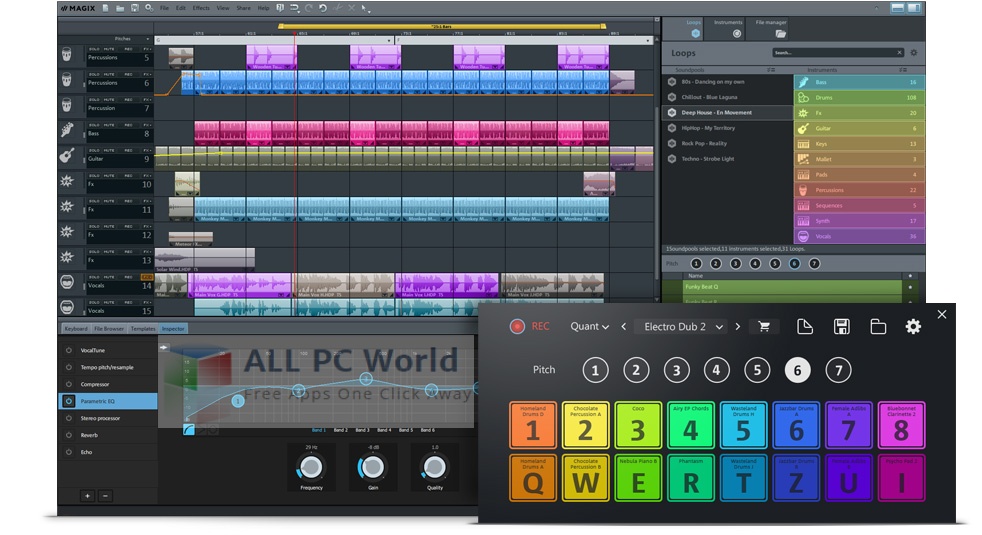The image size is (982, 535).
Task: Trigger the orange pad labeled 1
Action: pos(533,425)
